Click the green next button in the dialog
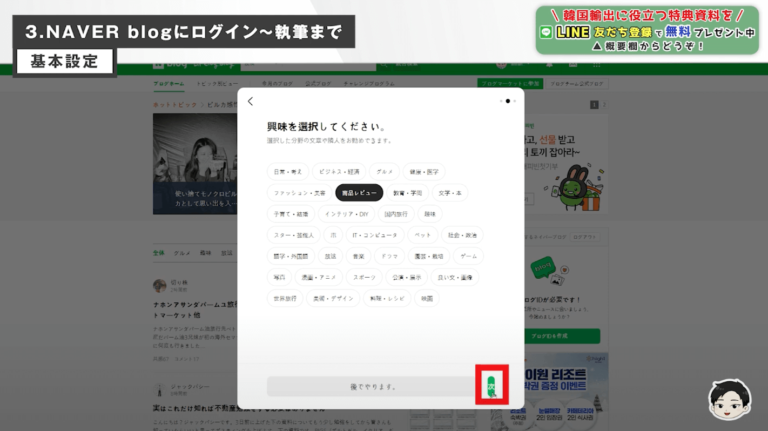The height and width of the screenshot is (431, 768). 491,386
